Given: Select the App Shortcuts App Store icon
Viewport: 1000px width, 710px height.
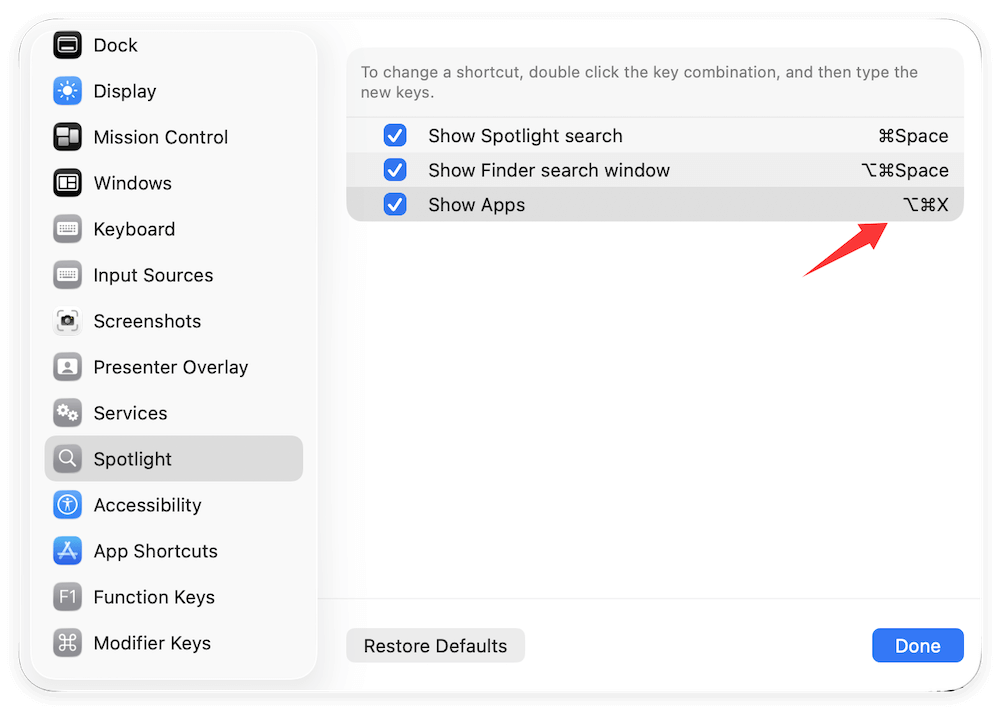Looking at the screenshot, I should [x=66, y=551].
